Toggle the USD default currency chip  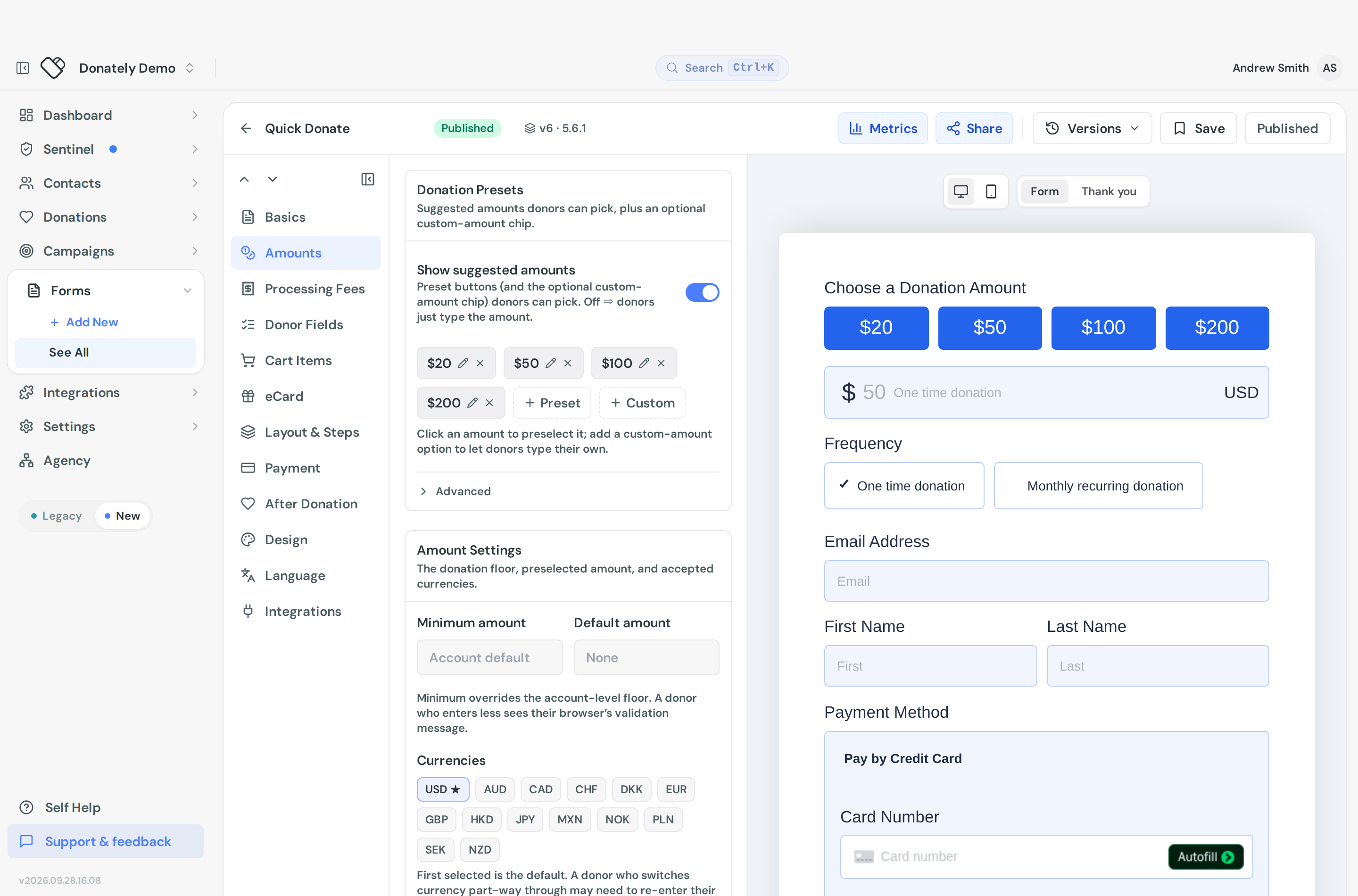[443, 789]
